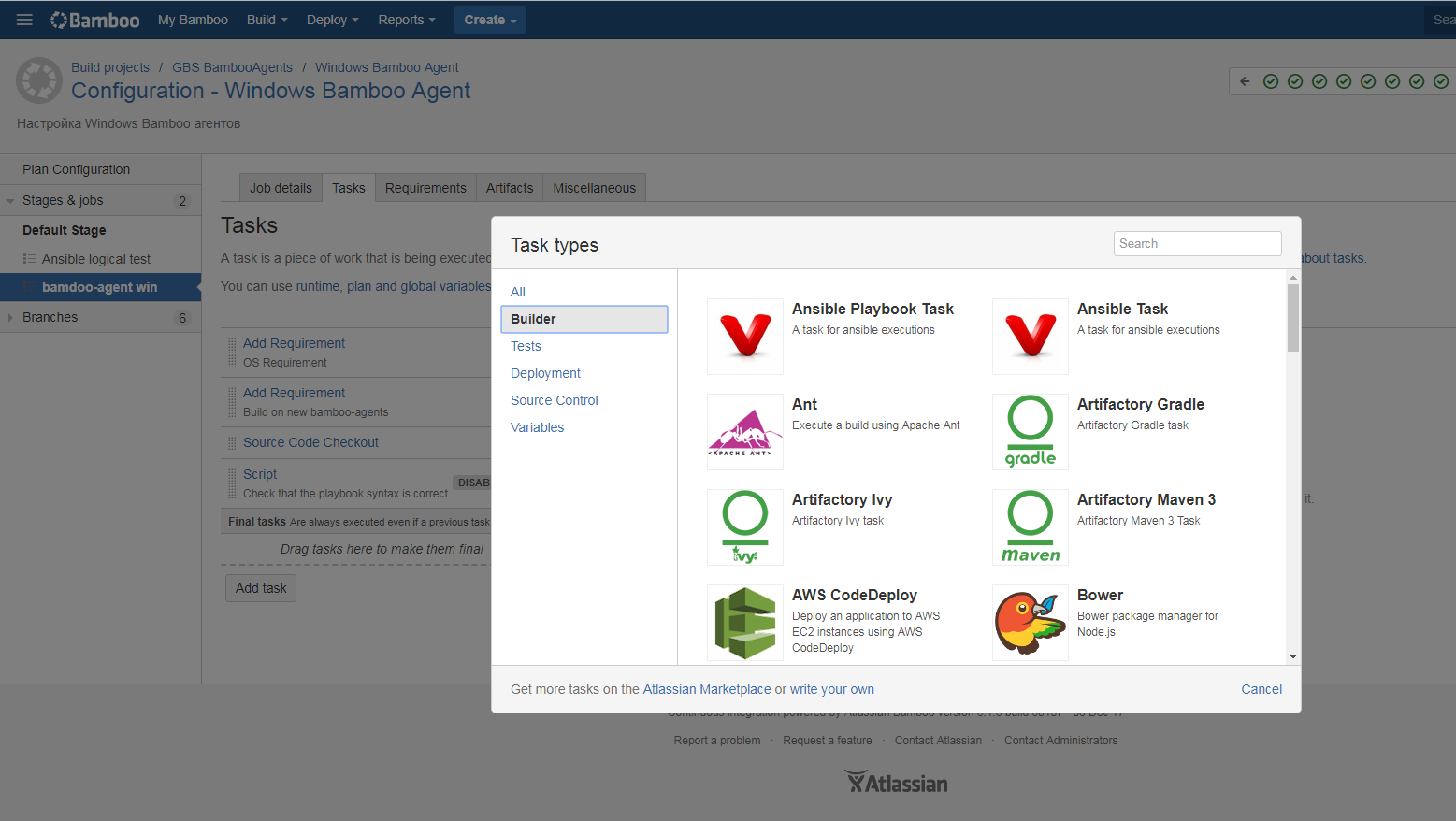
Task: Click the Bamboo logo
Action: 94,20
